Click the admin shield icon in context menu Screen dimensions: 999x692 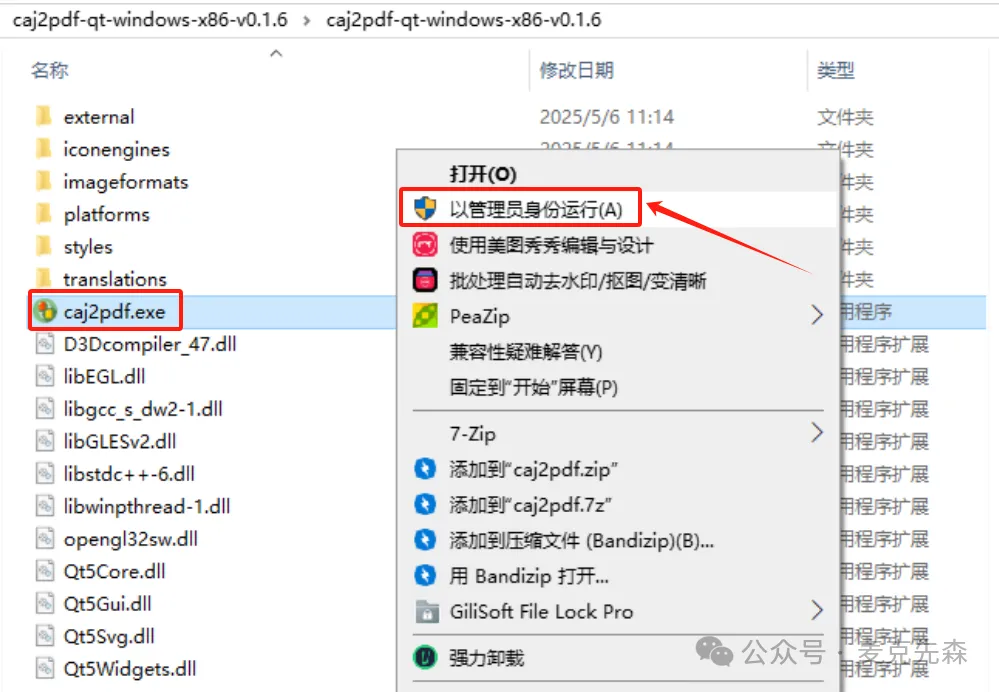tap(424, 208)
